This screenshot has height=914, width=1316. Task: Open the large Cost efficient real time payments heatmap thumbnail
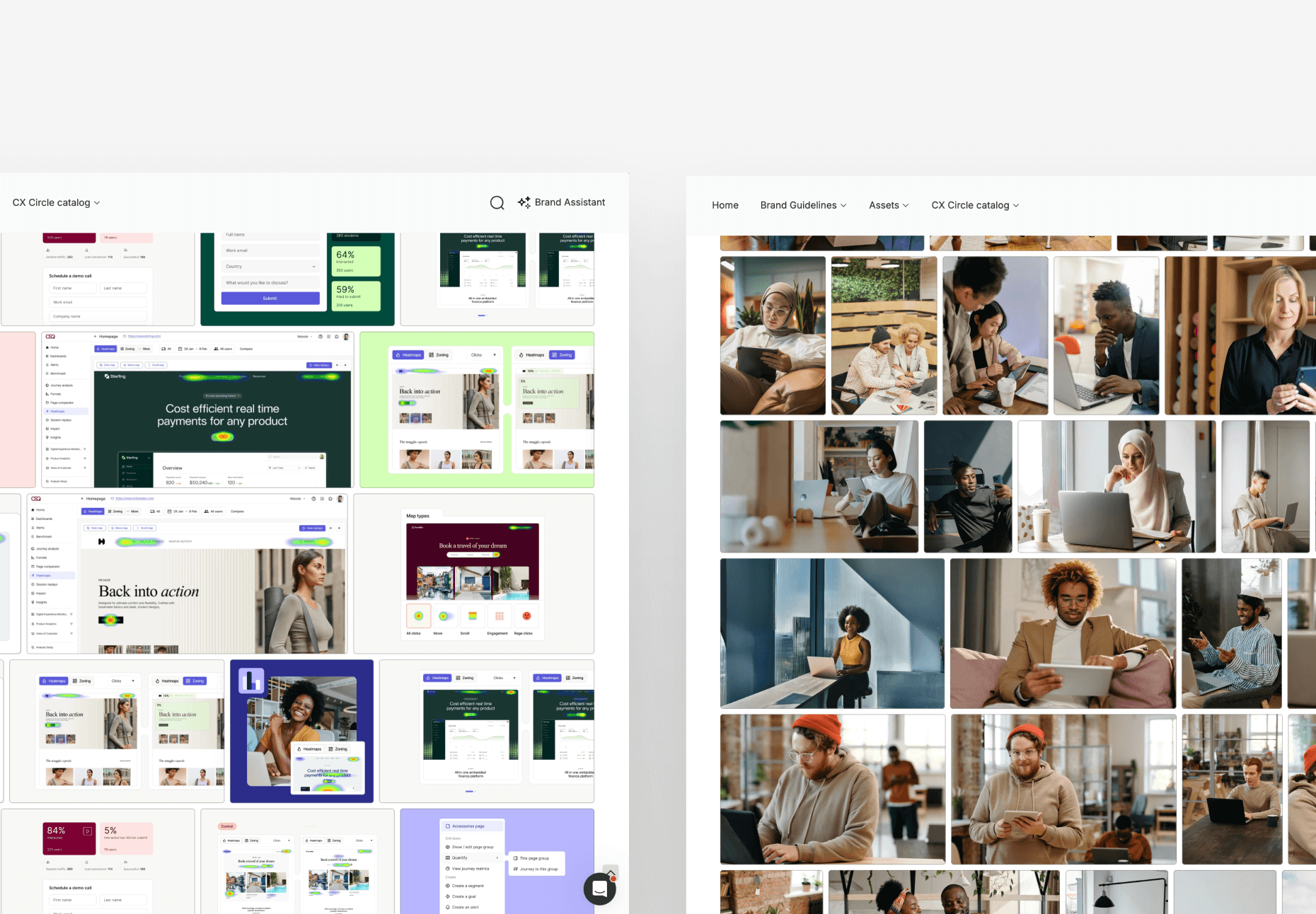197,410
